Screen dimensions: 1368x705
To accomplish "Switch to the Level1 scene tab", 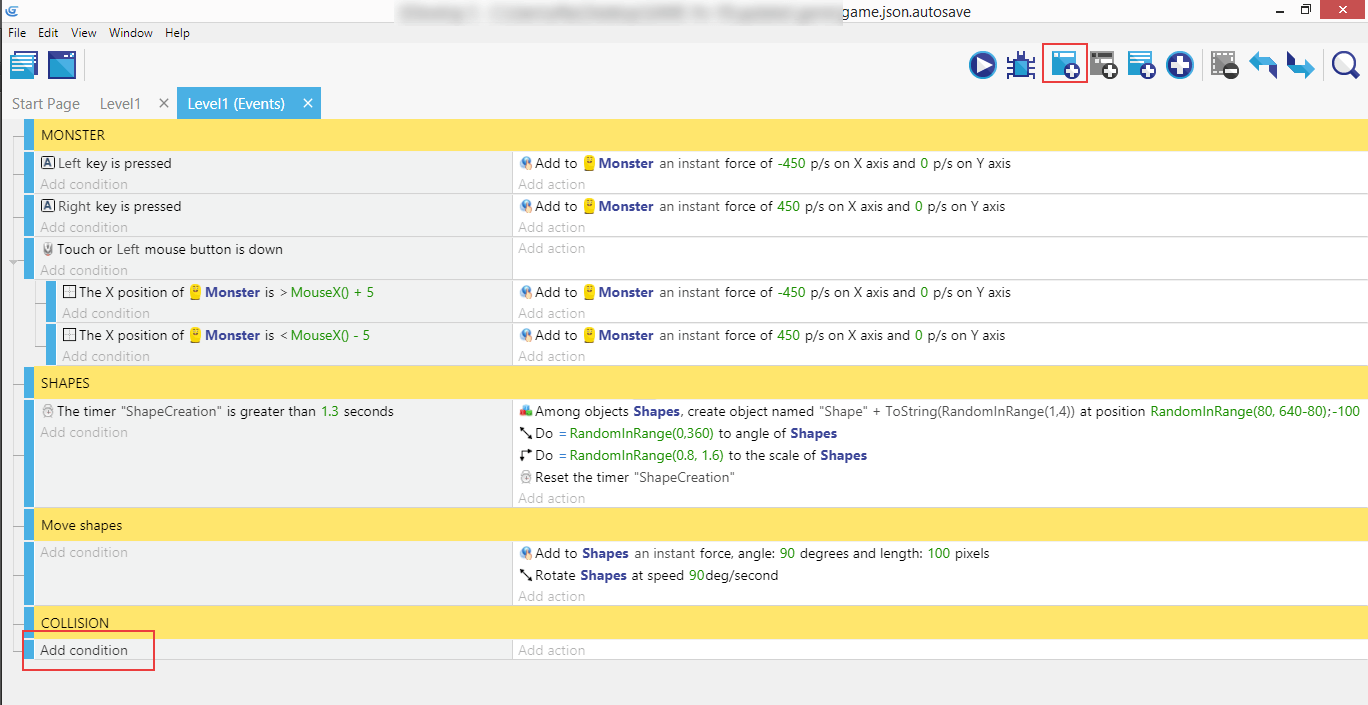I will pos(120,104).
